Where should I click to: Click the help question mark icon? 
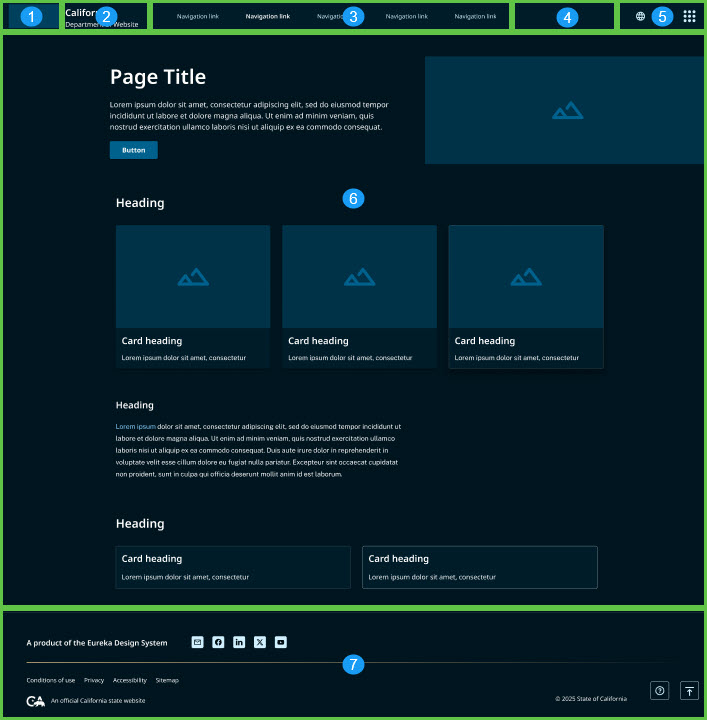(x=660, y=691)
